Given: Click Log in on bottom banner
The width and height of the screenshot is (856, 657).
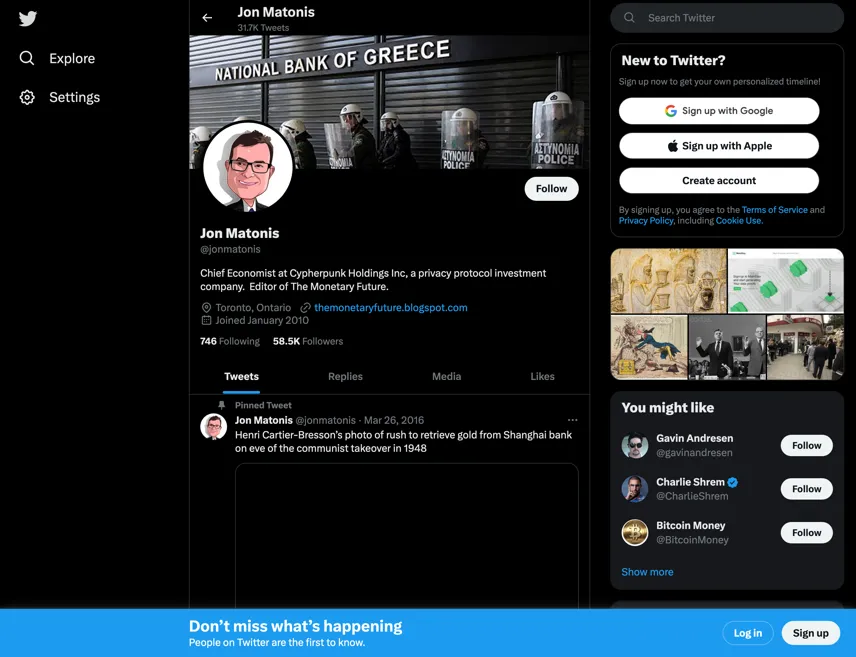Looking at the screenshot, I should pyautogui.click(x=747, y=633).
